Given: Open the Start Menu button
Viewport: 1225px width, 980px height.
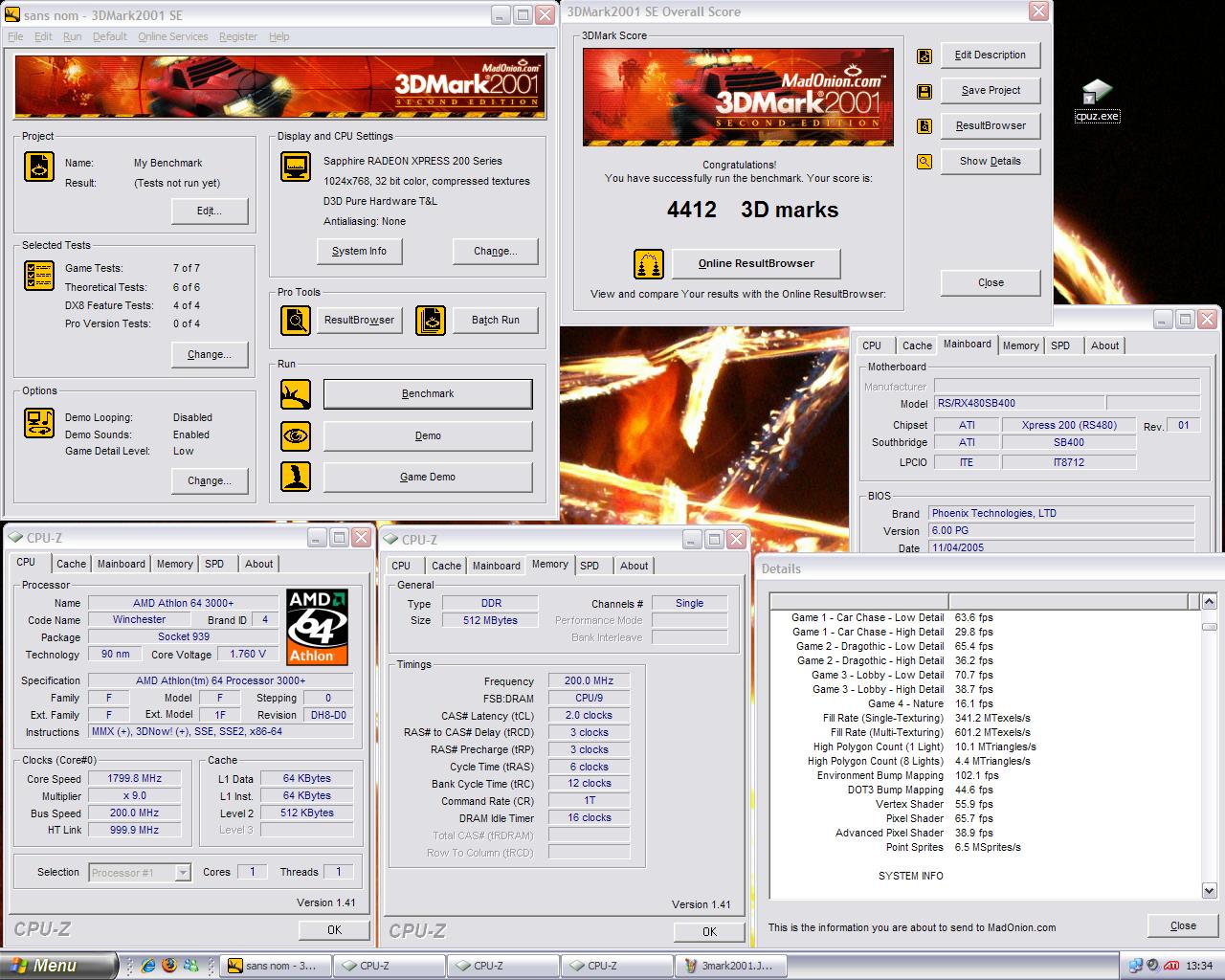Looking at the screenshot, I should [58, 966].
